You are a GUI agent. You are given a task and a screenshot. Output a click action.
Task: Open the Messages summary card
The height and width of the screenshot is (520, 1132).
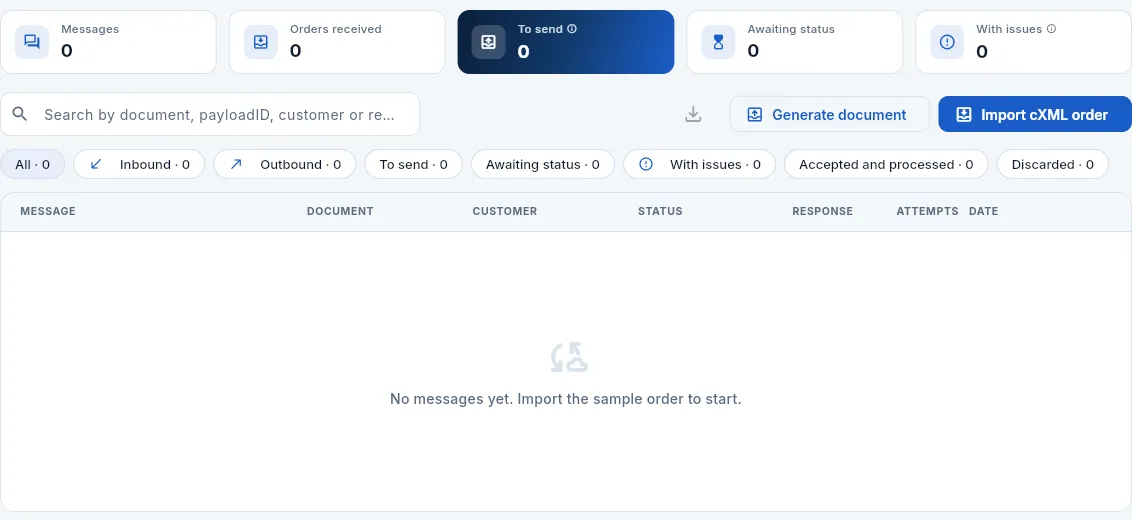(x=108, y=42)
